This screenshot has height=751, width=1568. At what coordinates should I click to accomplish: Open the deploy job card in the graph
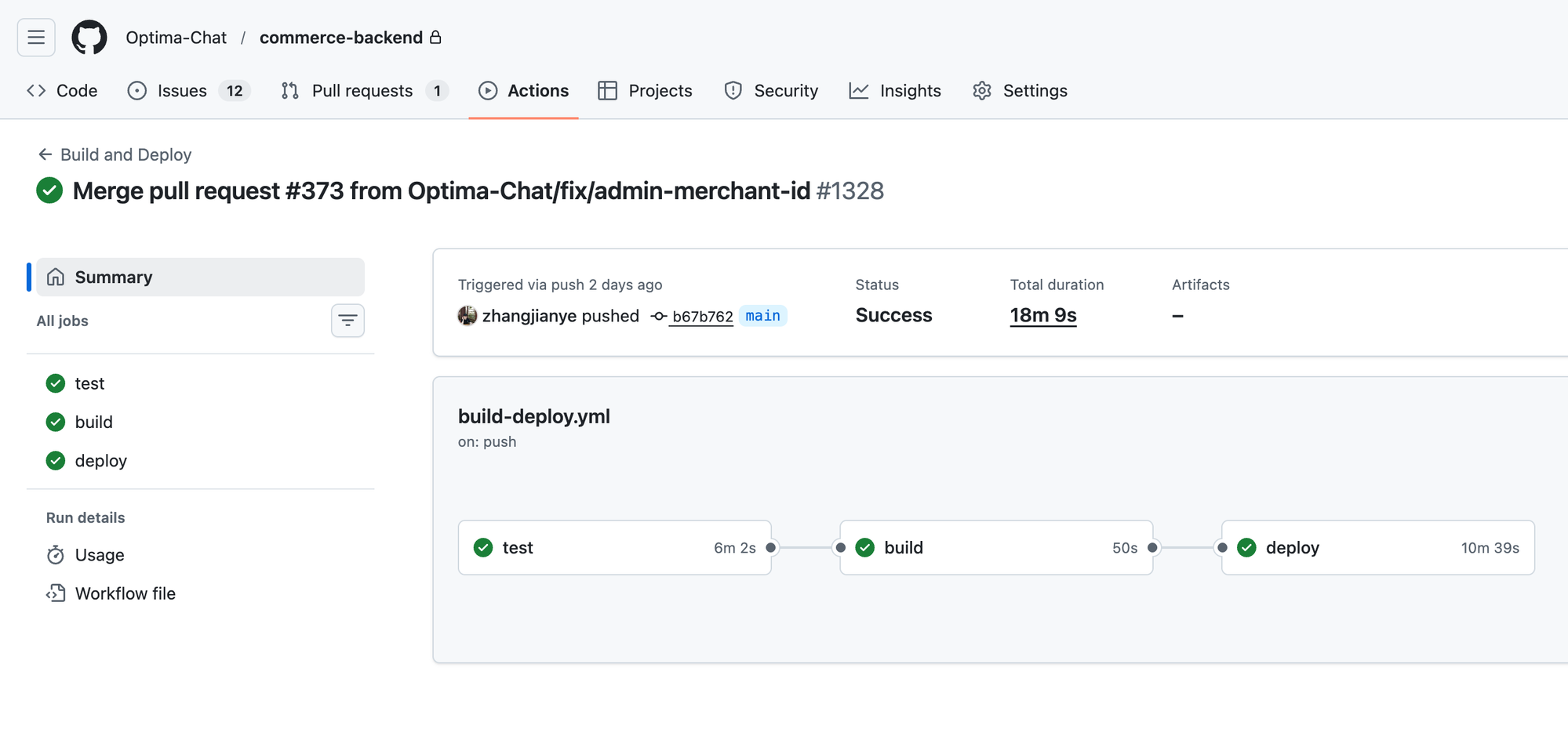[1378, 548]
